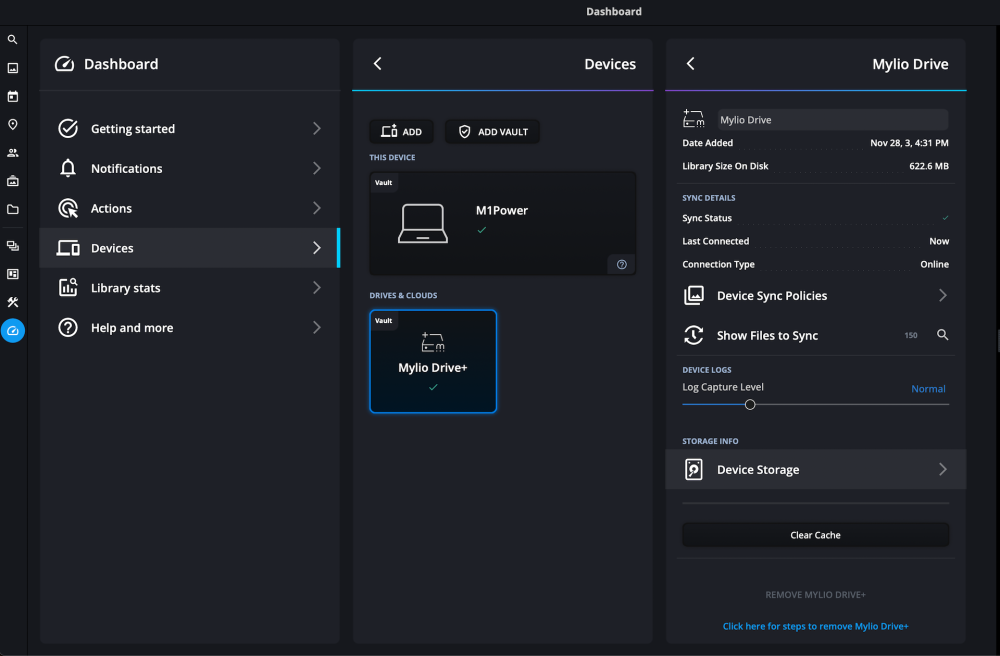
Task: Click the Library stats chart icon
Action: click(x=68, y=288)
